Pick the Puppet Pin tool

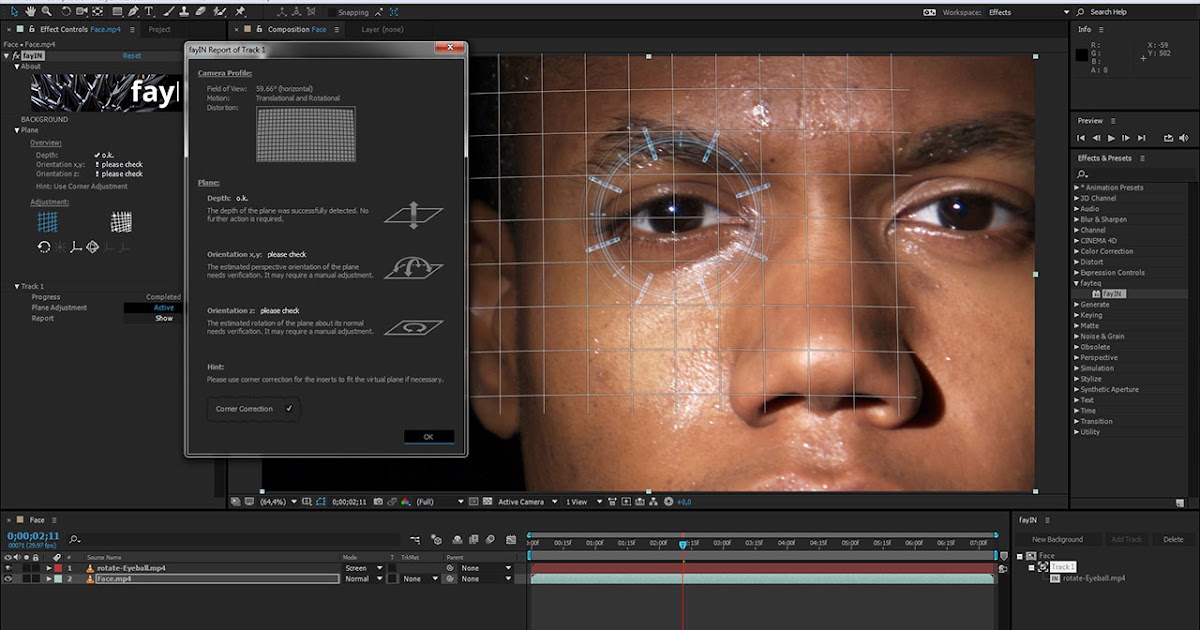click(240, 12)
